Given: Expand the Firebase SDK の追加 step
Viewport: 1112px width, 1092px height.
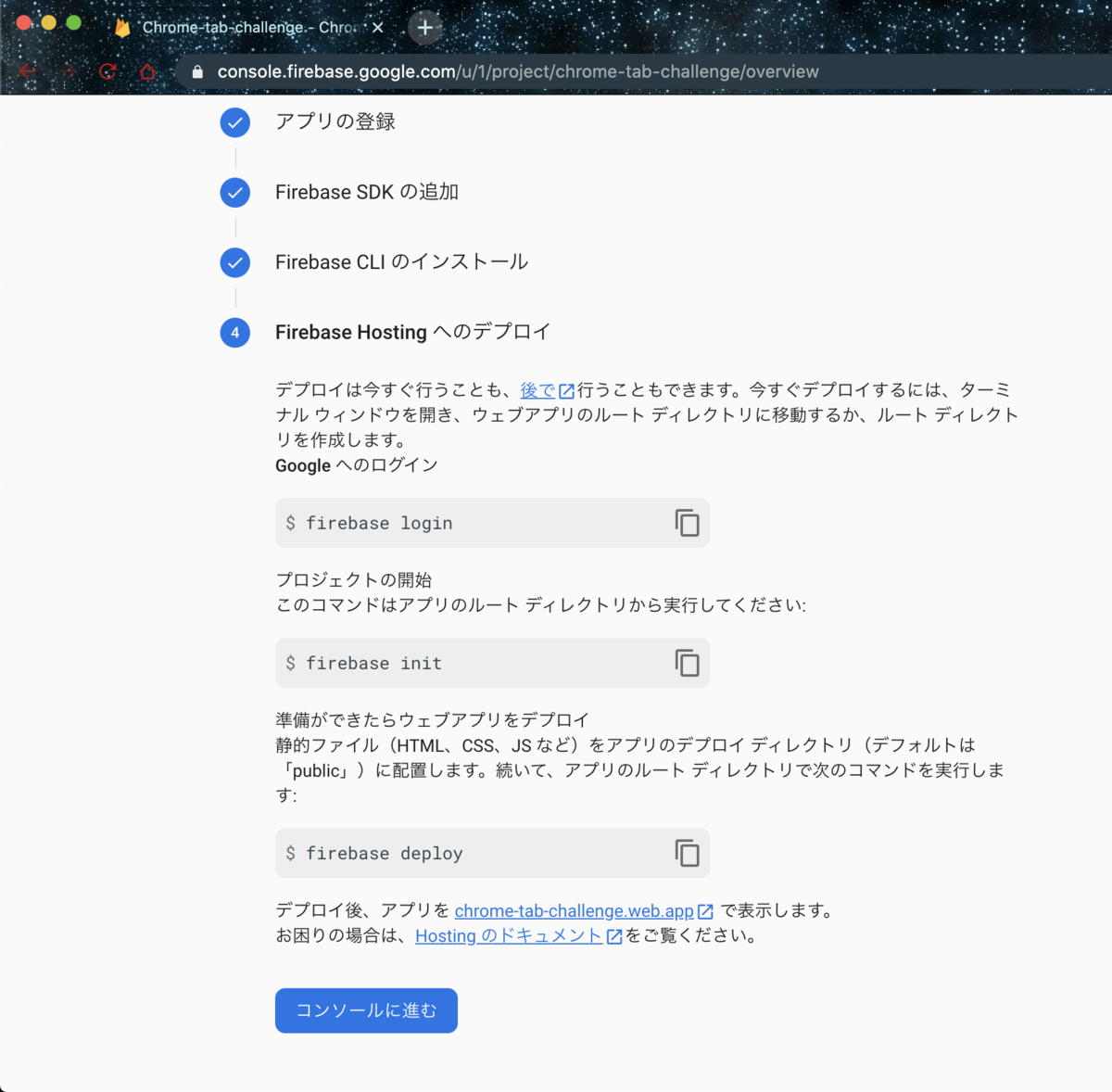Looking at the screenshot, I should tap(367, 192).
